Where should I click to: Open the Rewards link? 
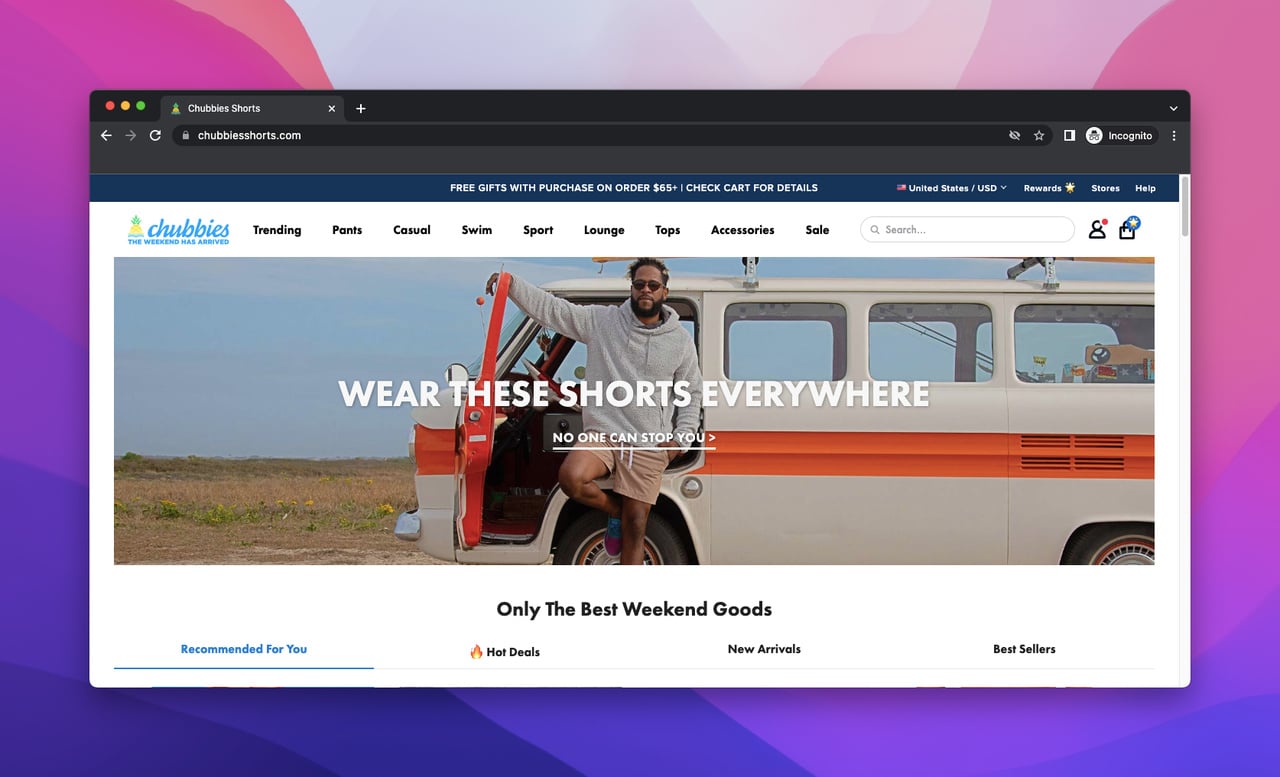[1049, 188]
